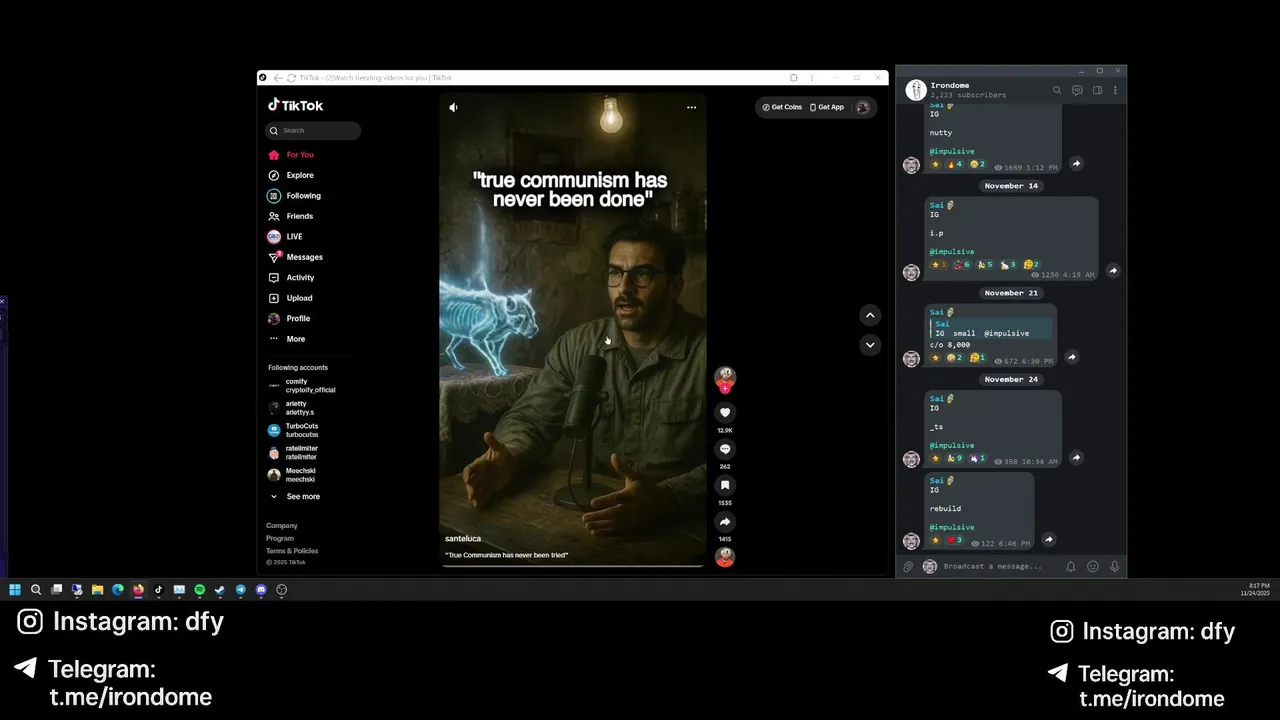The image size is (1280, 720).
Task: Go to Following feed
Action: coord(294,196)
